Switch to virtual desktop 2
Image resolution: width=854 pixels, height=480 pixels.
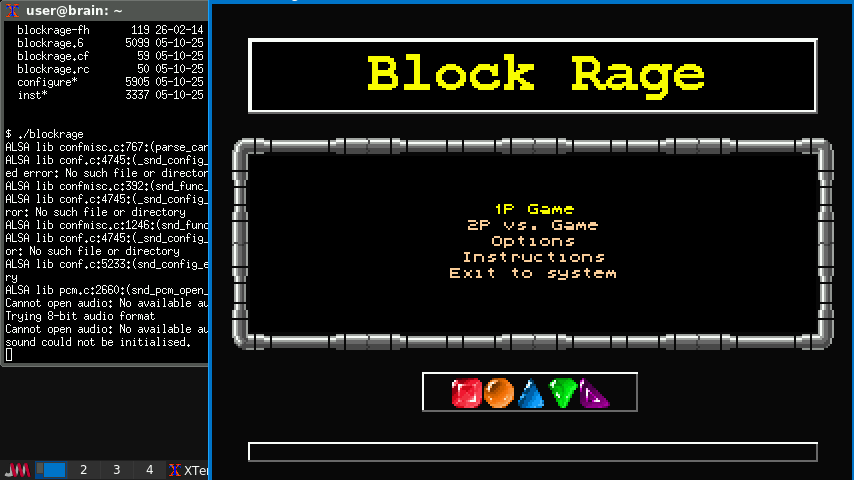[83, 470]
